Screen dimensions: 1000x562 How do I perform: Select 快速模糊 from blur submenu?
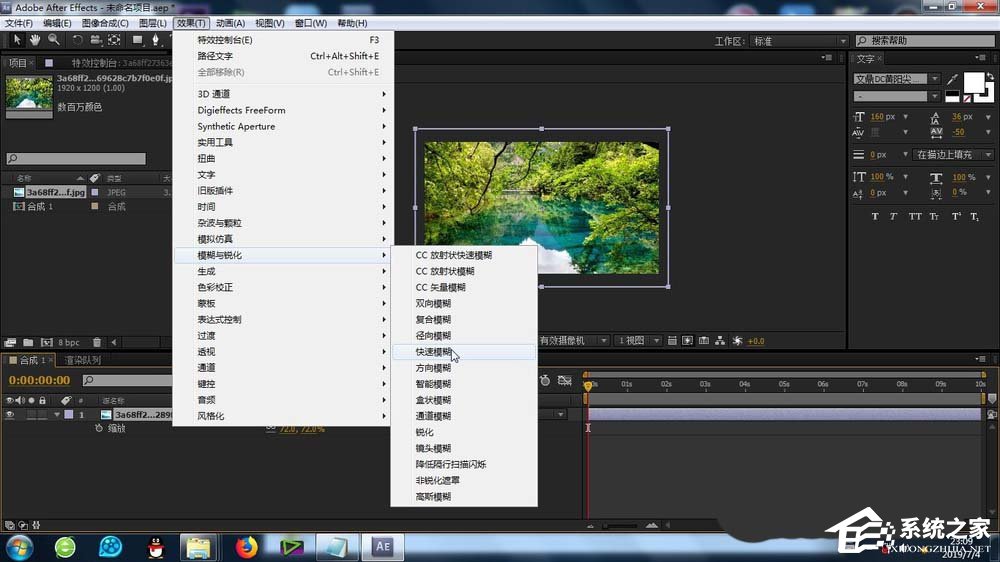(x=434, y=352)
